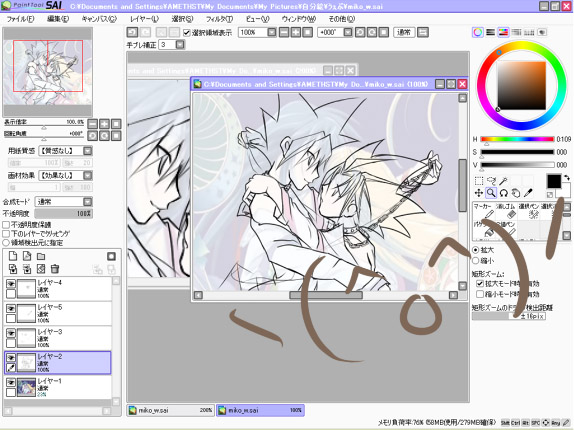This screenshot has height=430, width=574.
Task: Select the 縮小 zoom-out radio button
Action: 476,261
